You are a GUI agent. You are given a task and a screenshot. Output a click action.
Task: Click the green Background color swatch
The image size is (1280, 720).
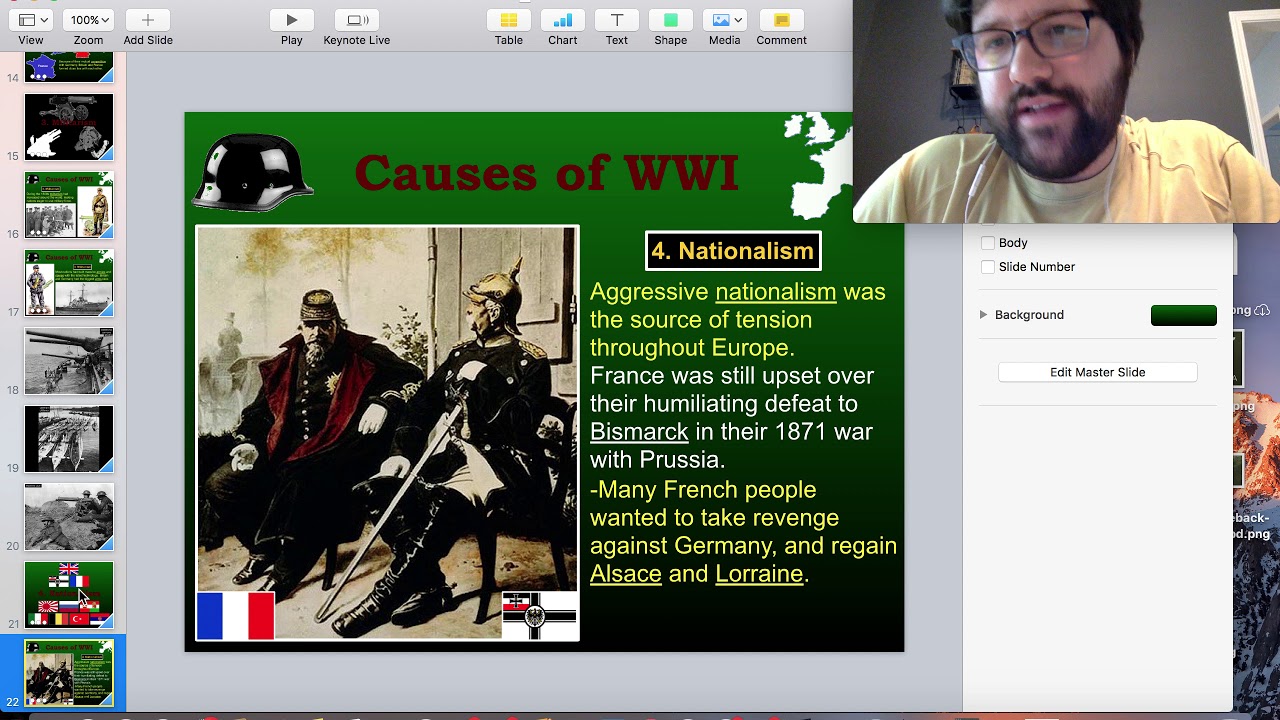click(x=1184, y=315)
